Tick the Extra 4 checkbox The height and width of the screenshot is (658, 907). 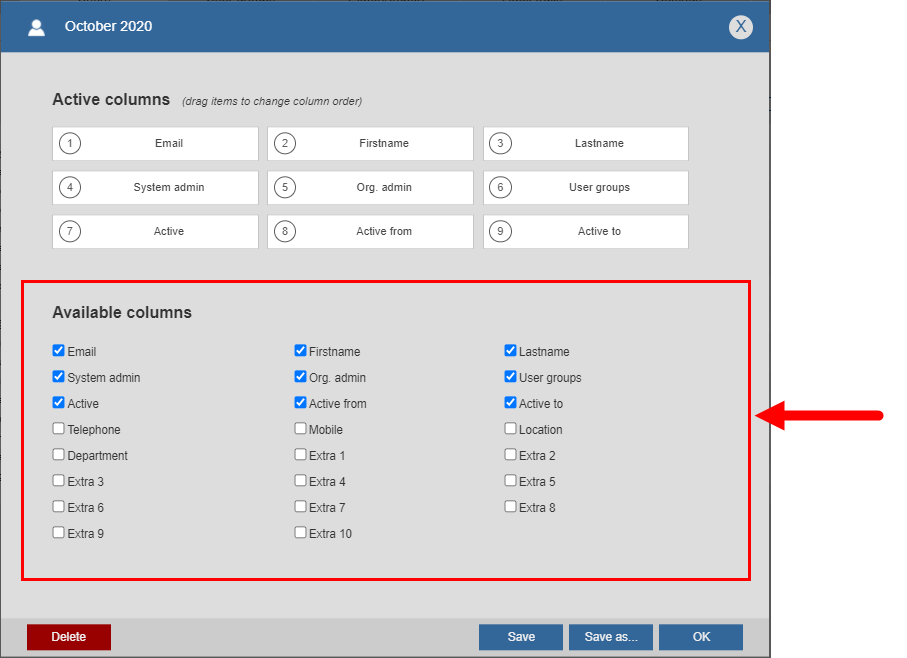point(300,480)
